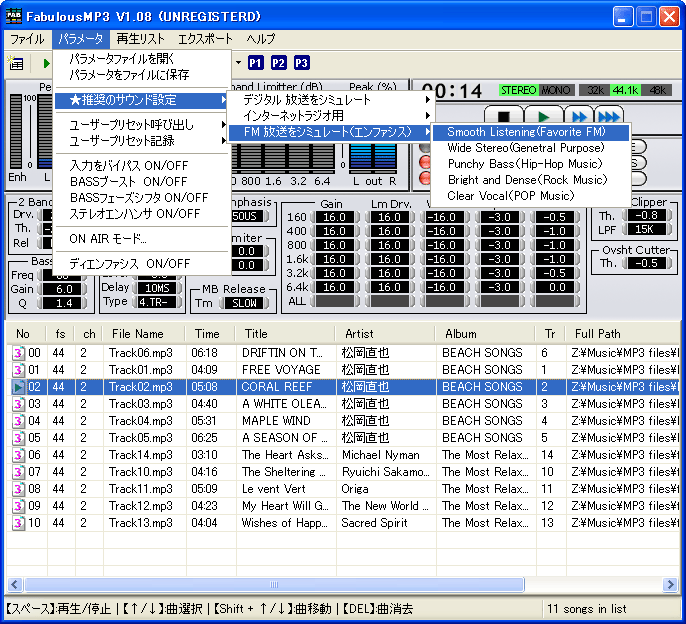Sort list by Artist column header

click(x=385, y=334)
